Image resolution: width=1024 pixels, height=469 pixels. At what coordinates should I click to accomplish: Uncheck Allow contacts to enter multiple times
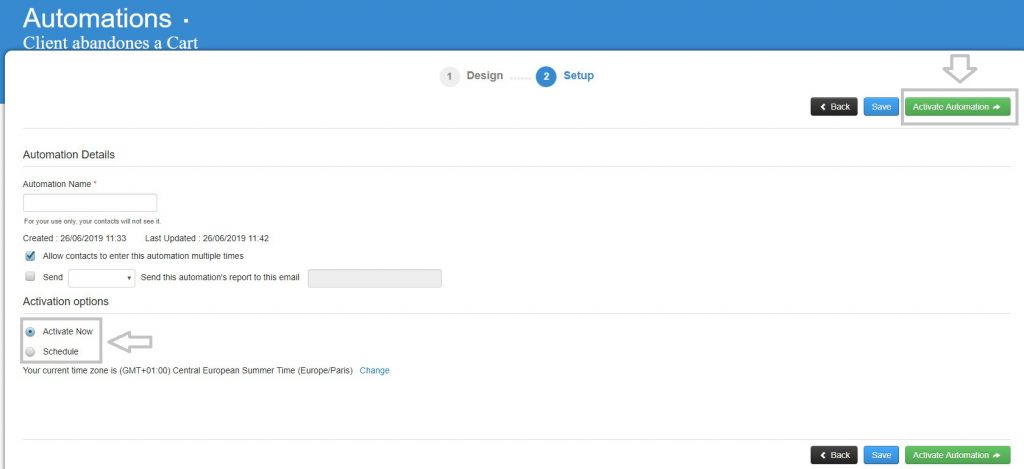coord(30,256)
